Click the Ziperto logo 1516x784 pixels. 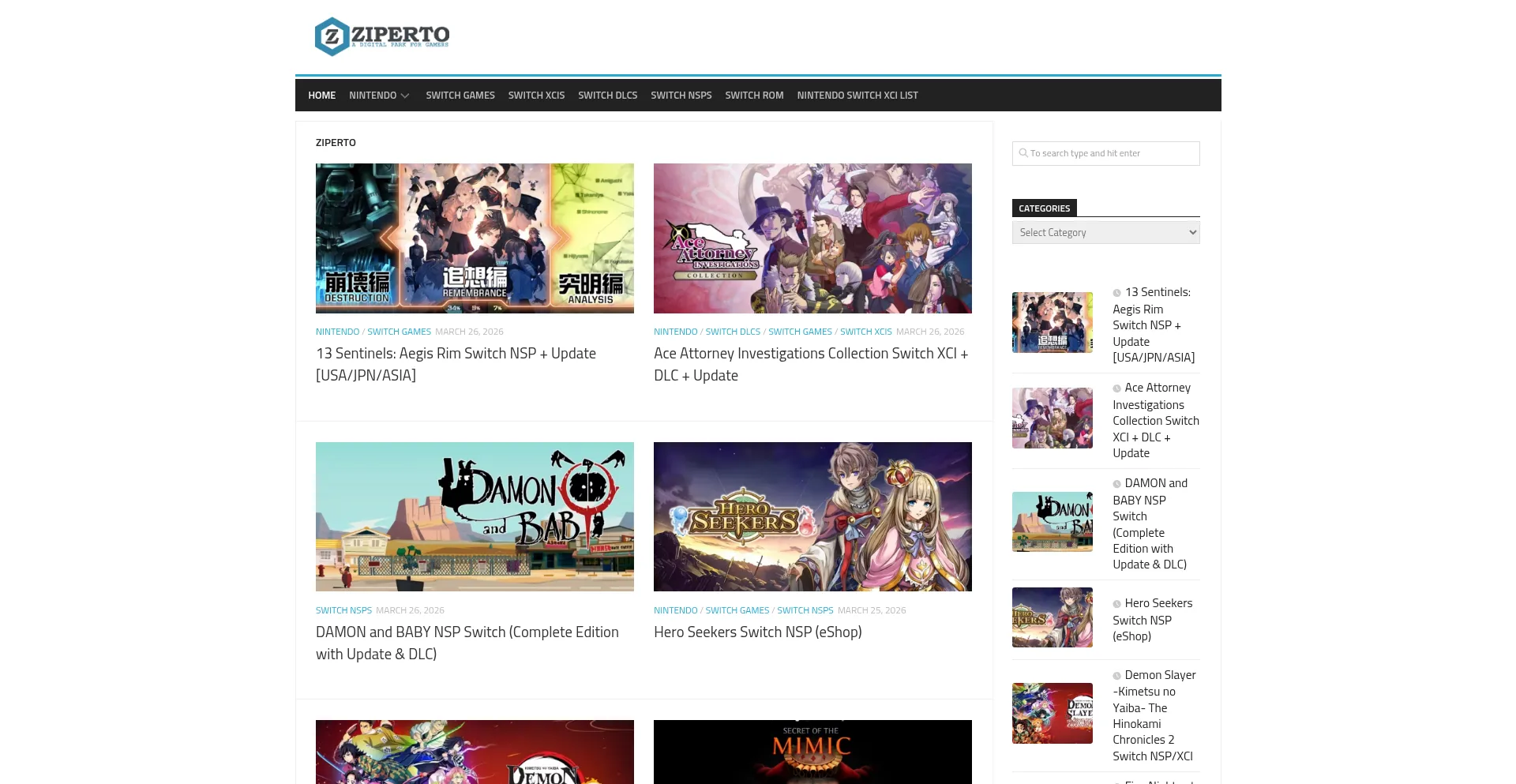click(x=382, y=36)
